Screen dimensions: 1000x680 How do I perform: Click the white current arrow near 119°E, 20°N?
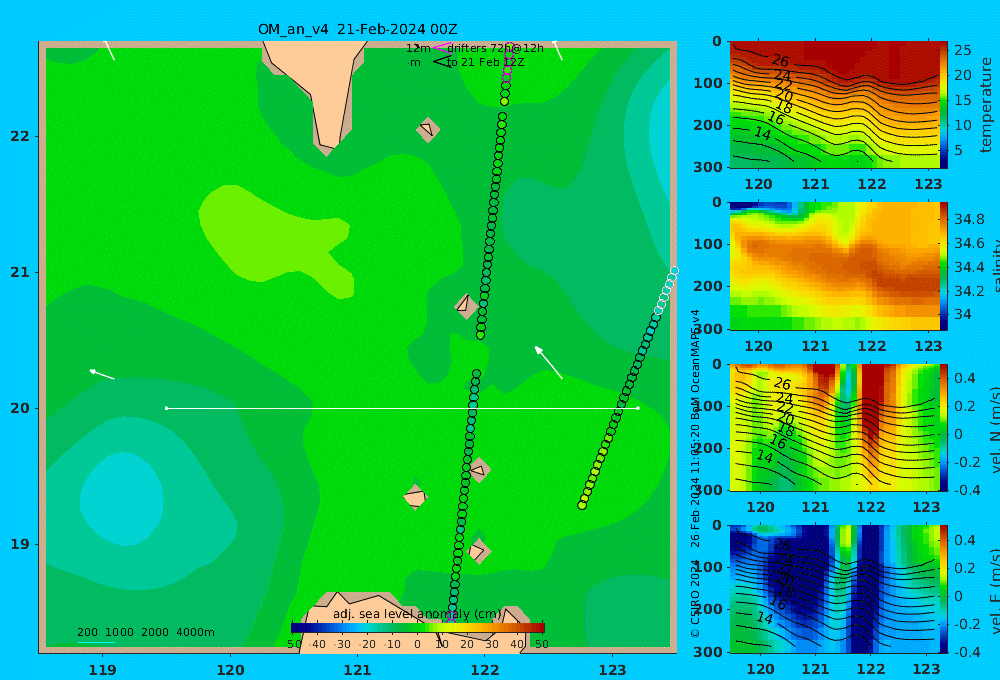[102, 374]
